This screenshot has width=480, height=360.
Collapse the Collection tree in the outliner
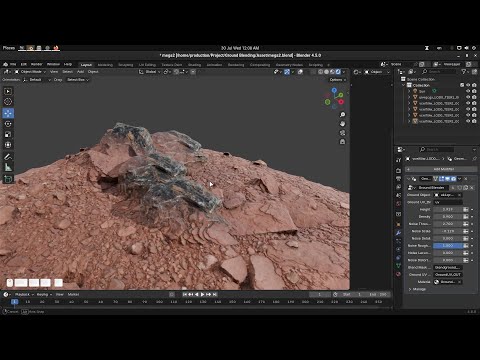point(404,85)
